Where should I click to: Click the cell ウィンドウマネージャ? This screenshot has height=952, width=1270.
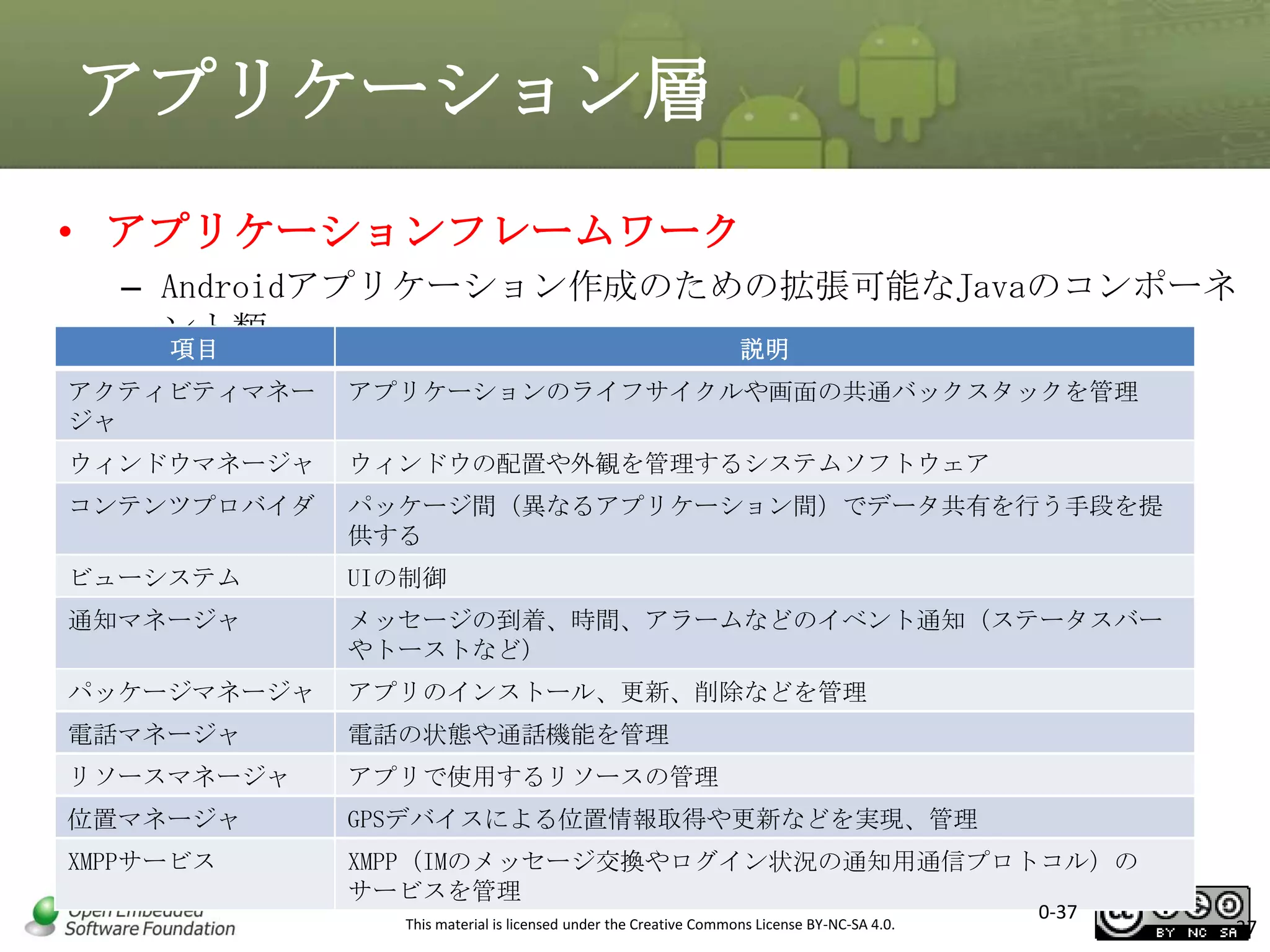pos(195,462)
